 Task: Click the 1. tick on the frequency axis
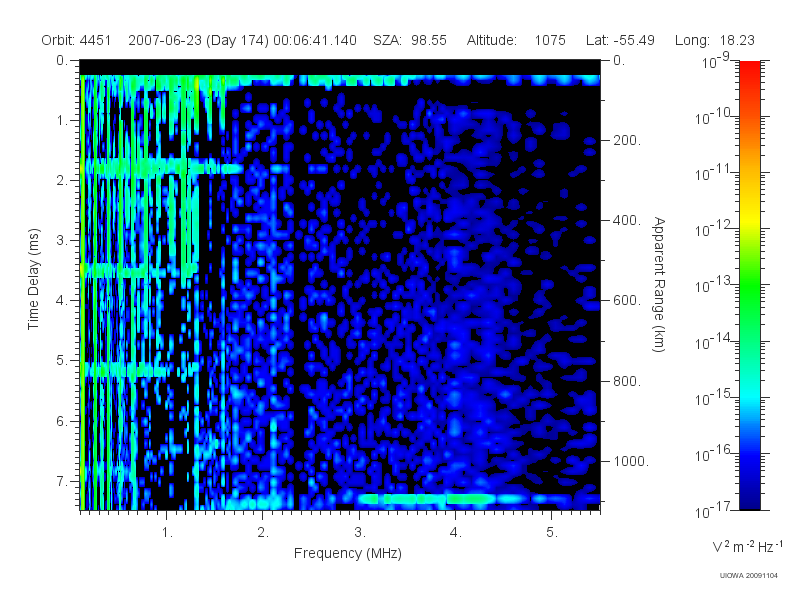167,533
